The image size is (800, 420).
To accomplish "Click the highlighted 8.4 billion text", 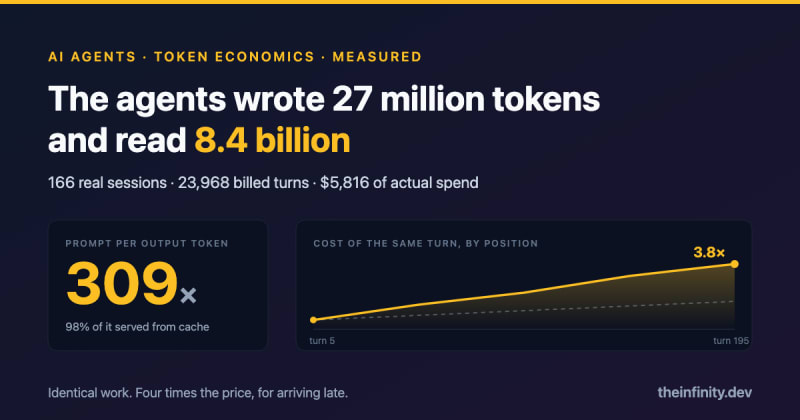I will [272, 140].
